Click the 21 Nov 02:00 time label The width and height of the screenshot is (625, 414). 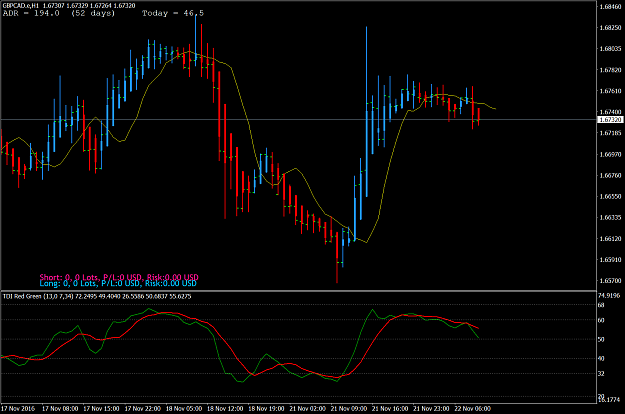pyautogui.click(x=308, y=409)
